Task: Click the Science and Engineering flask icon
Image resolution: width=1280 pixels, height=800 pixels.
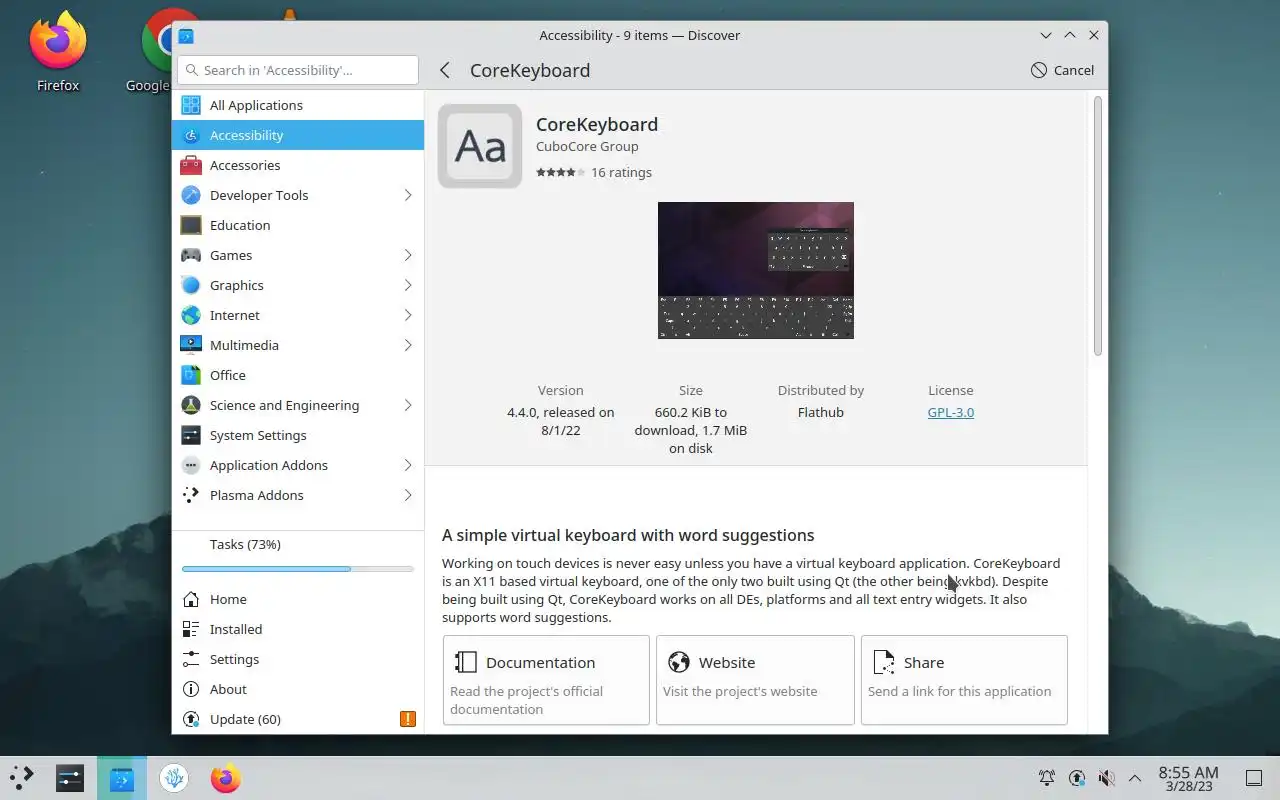Action: [190, 405]
